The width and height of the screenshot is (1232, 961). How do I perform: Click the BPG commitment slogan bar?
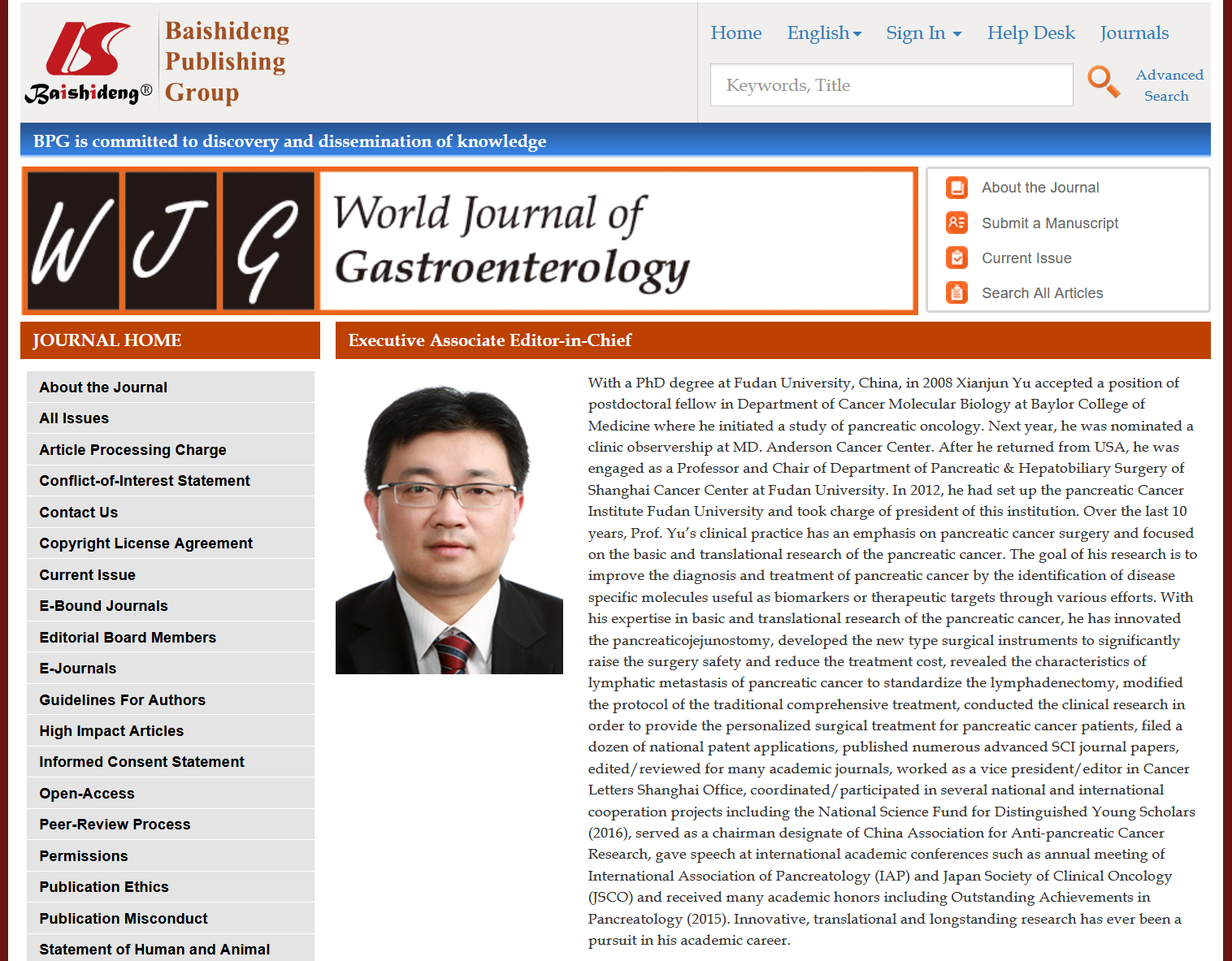click(x=615, y=141)
